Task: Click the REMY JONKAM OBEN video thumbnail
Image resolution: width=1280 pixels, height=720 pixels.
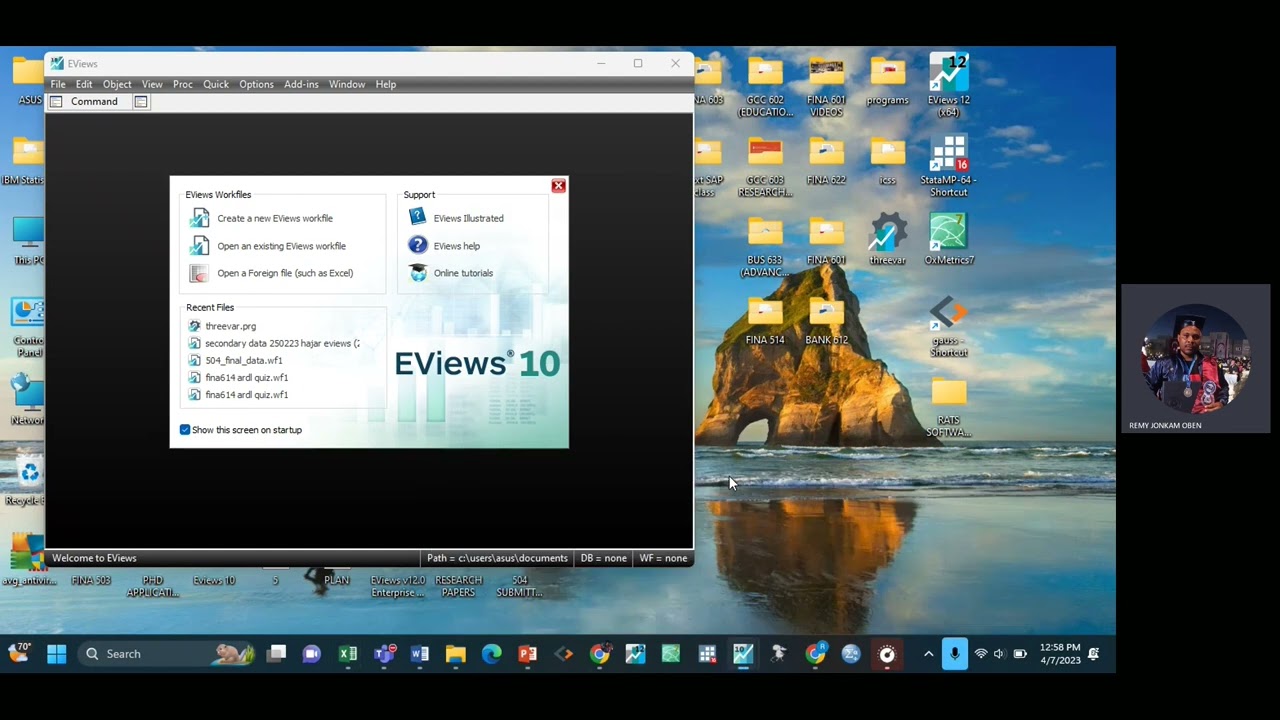Action: pyautogui.click(x=1196, y=358)
